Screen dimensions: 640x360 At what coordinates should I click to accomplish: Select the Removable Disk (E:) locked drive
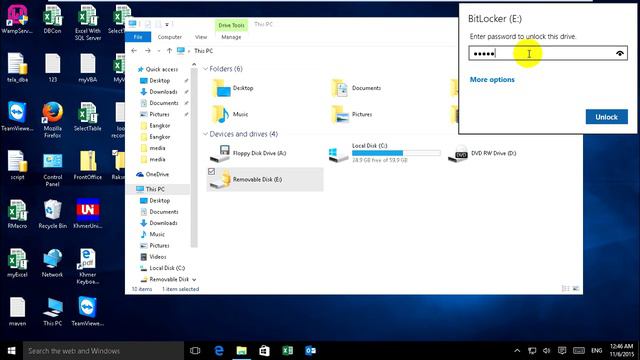tap(265, 180)
